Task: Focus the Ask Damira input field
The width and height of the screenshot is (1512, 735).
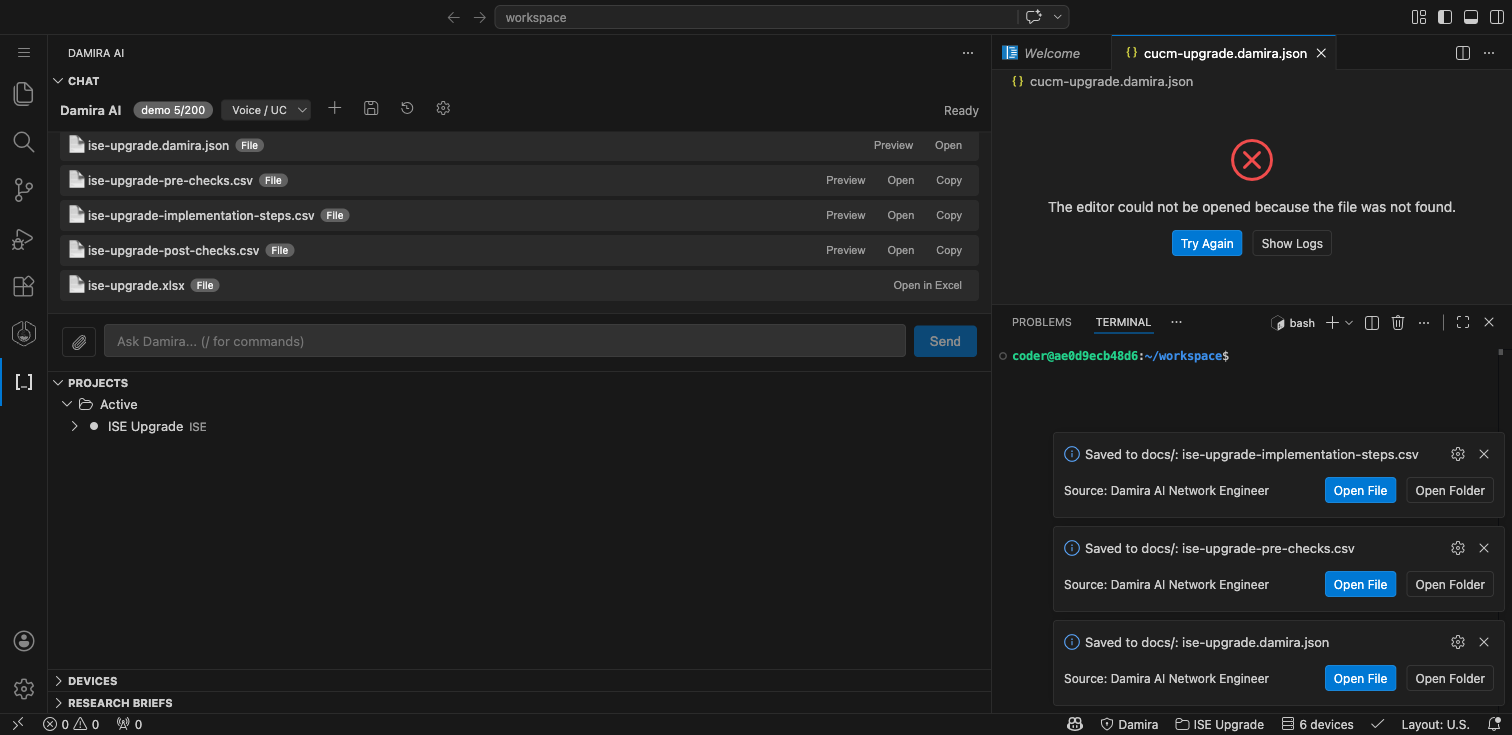Action: [505, 341]
